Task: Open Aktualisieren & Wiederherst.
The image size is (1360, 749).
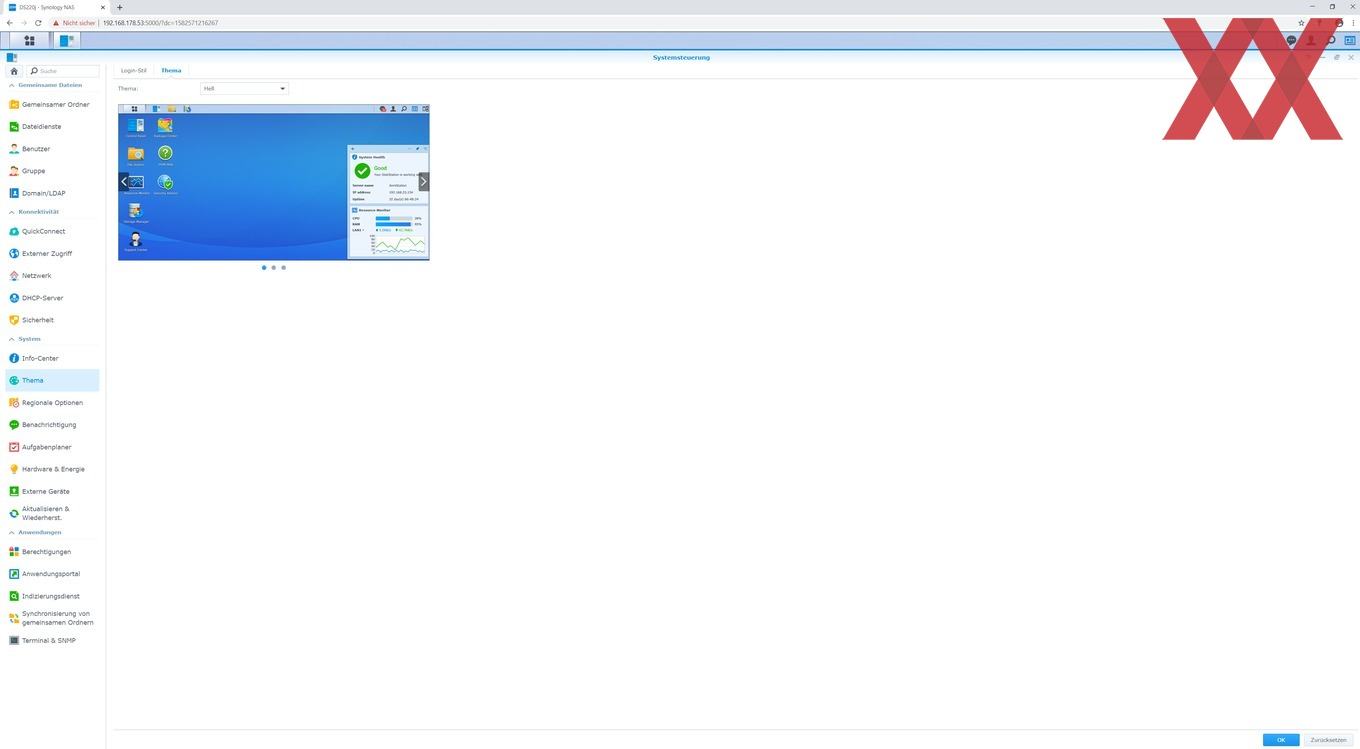Action: pos(52,513)
